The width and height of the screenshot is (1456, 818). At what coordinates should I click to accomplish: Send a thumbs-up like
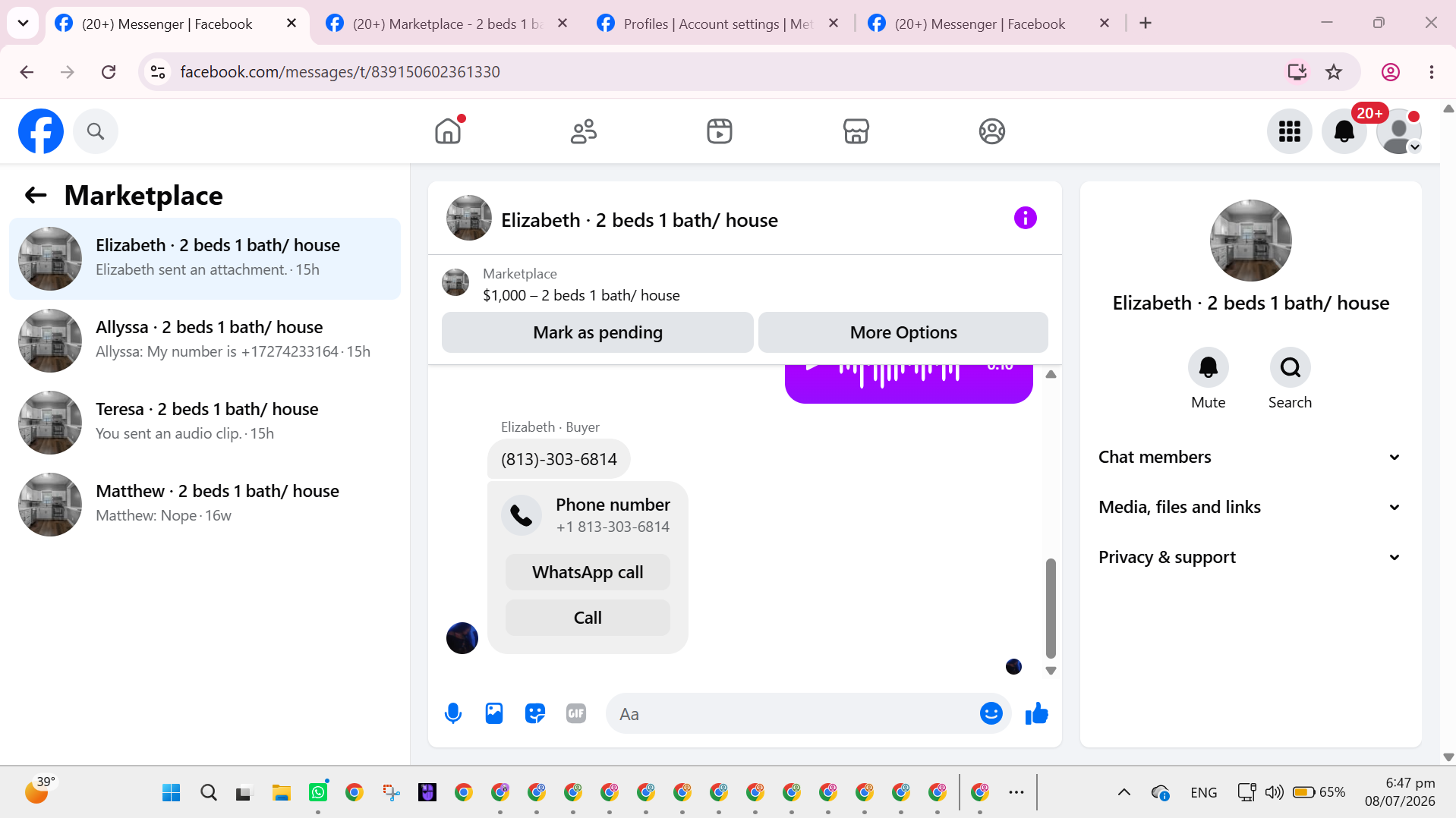[1036, 713]
